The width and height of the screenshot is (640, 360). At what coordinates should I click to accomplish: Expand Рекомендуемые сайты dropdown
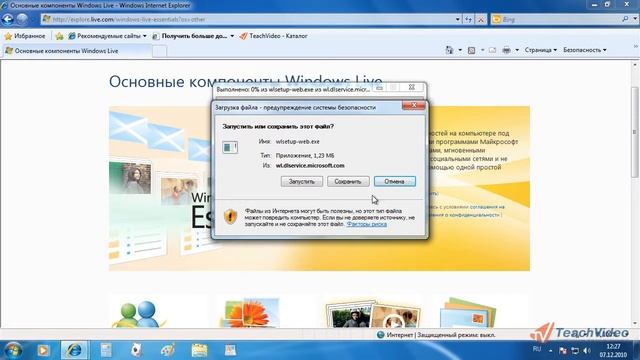(x=144, y=36)
